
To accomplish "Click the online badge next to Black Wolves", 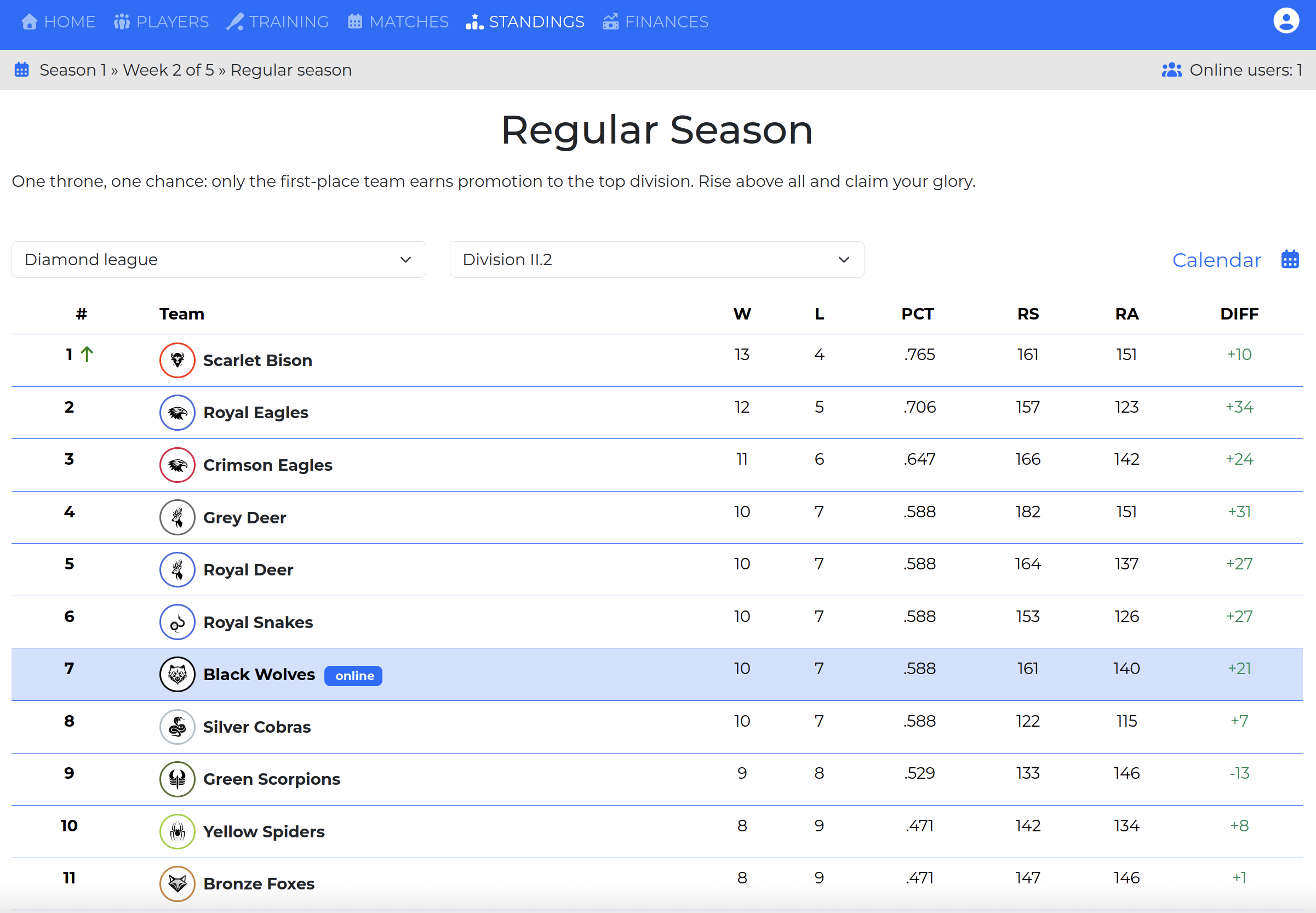I will point(354,676).
